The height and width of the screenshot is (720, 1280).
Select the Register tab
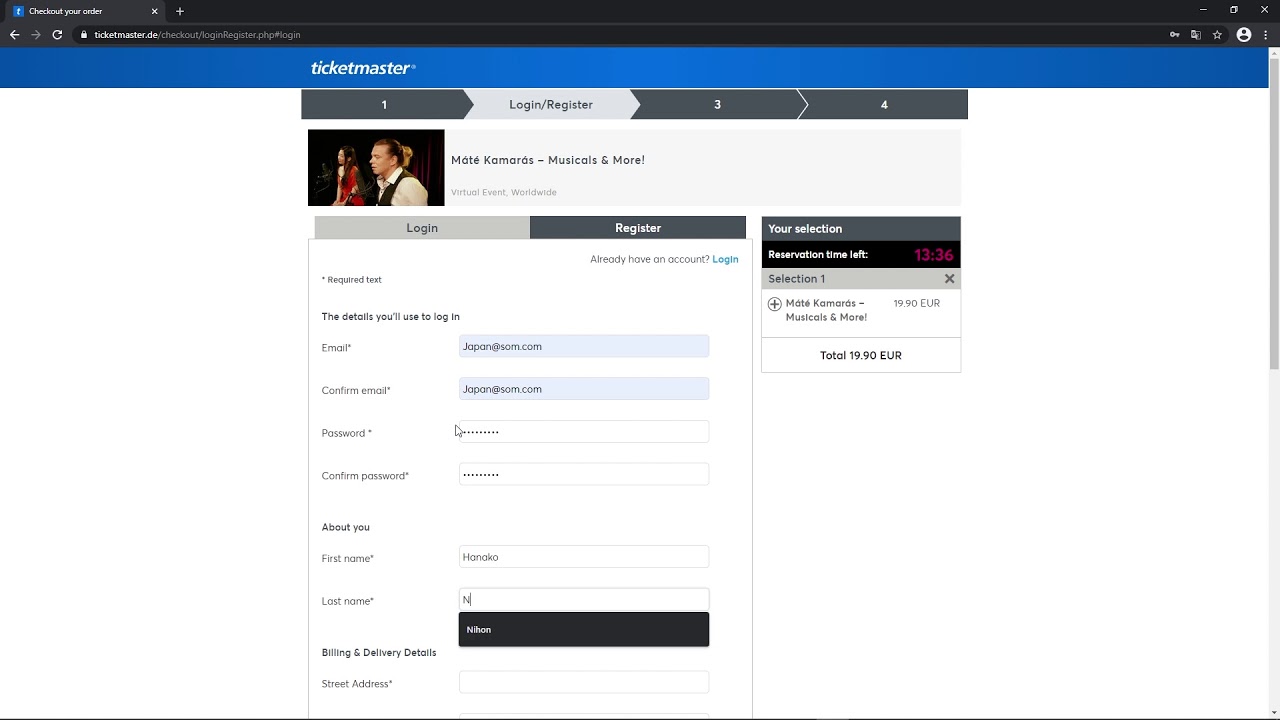(x=638, y=228)
